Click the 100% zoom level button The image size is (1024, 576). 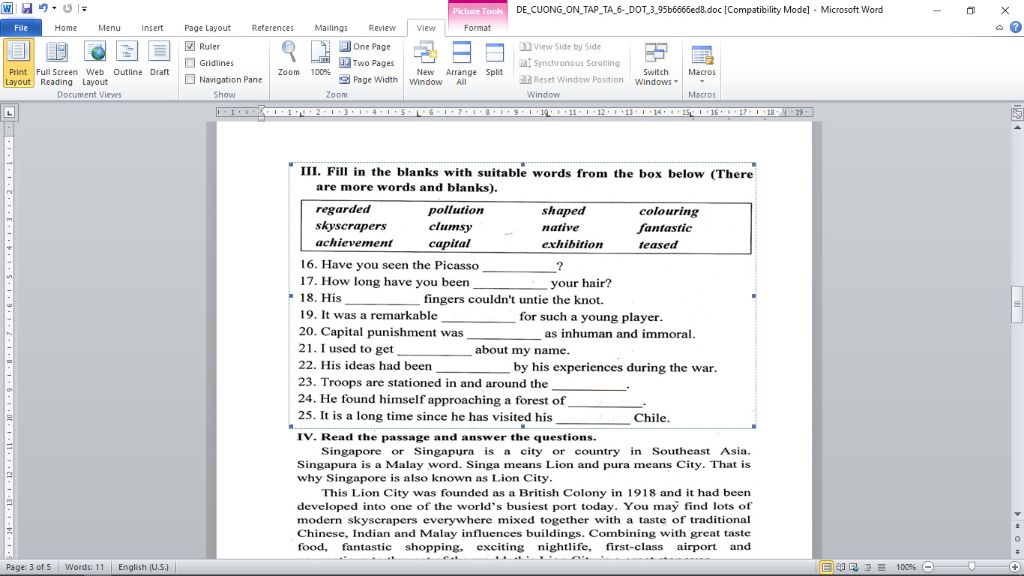coord(905,567)
